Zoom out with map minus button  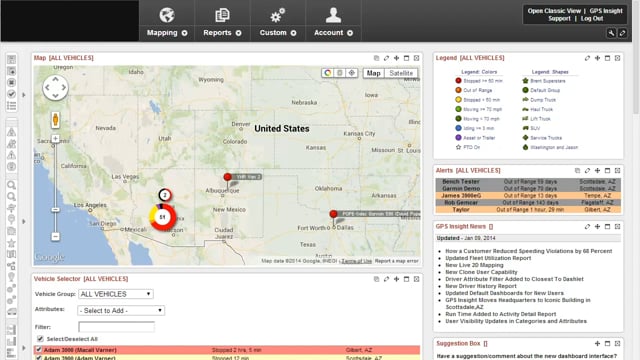pyautogui.click(x=56, y=236)
